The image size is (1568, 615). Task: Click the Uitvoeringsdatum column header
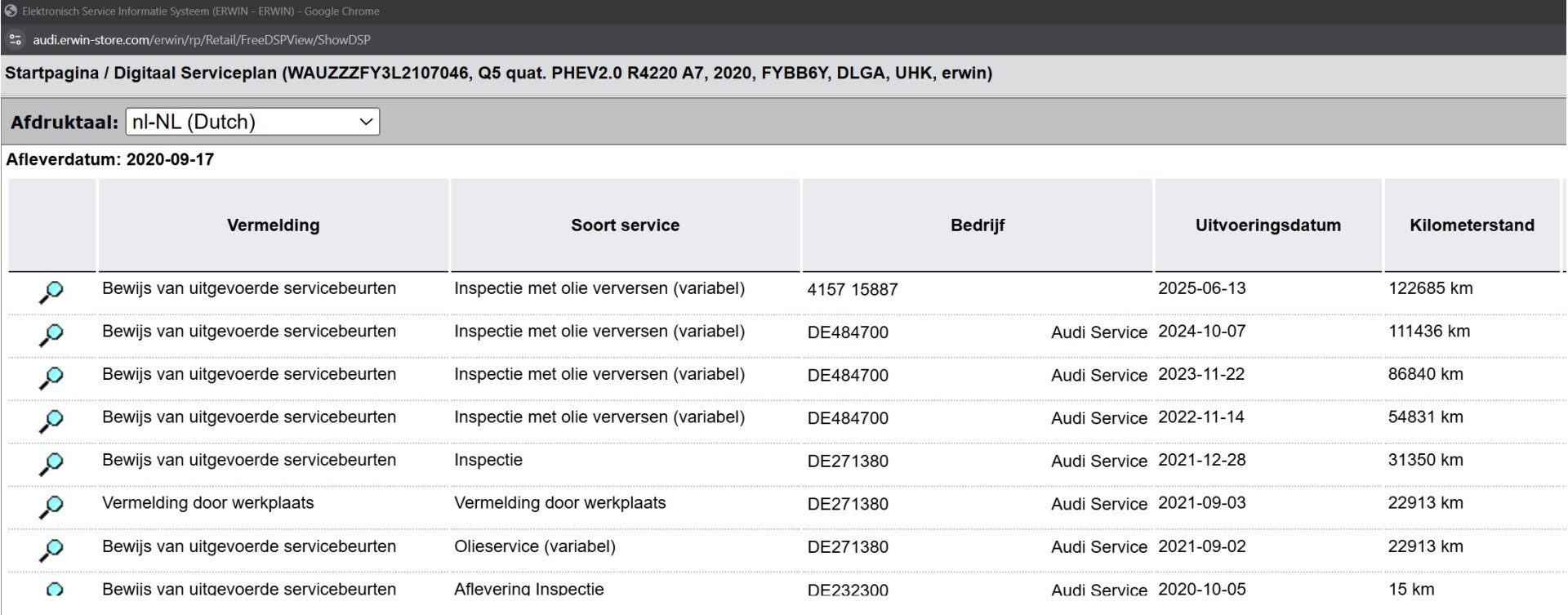click(1268, 225)
